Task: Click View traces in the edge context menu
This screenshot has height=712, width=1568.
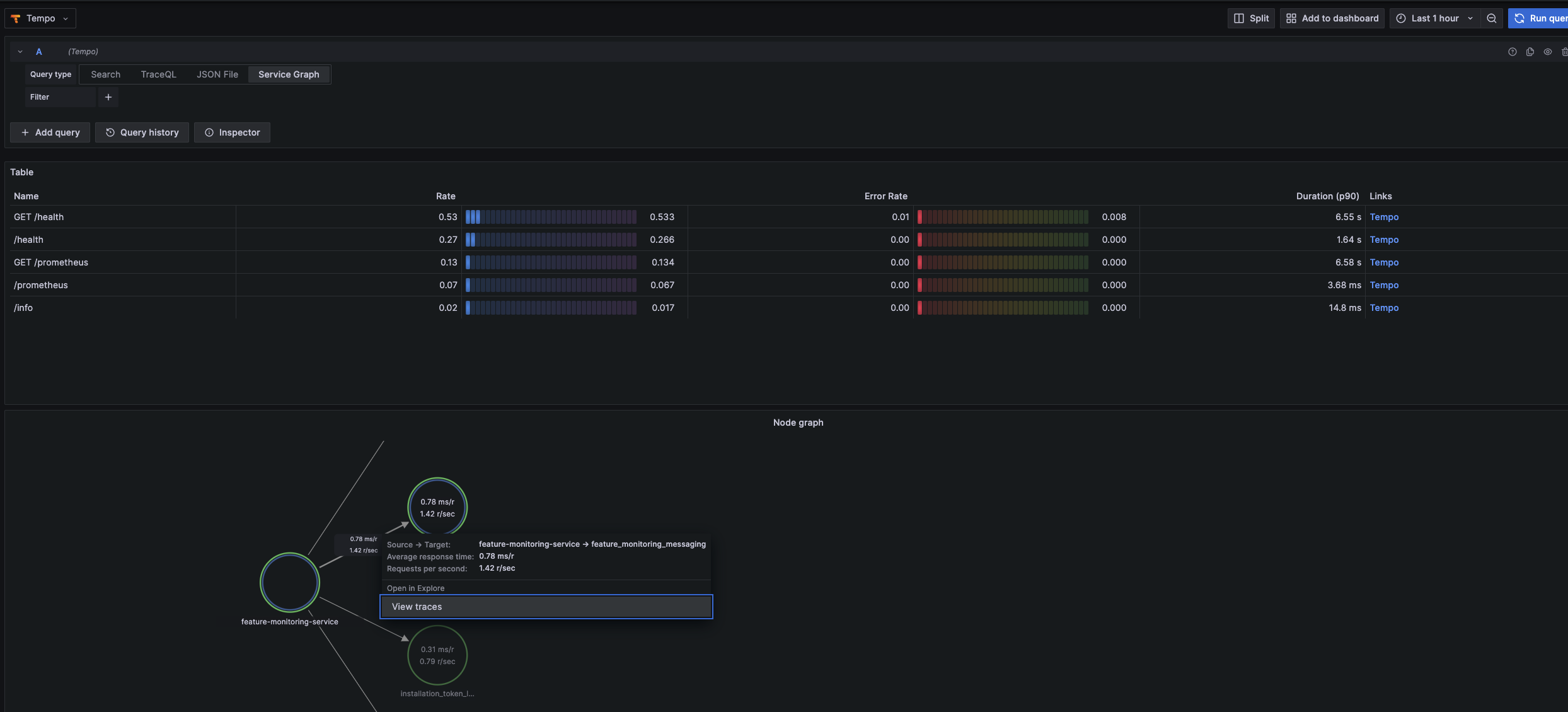Action: pos(546,606)
